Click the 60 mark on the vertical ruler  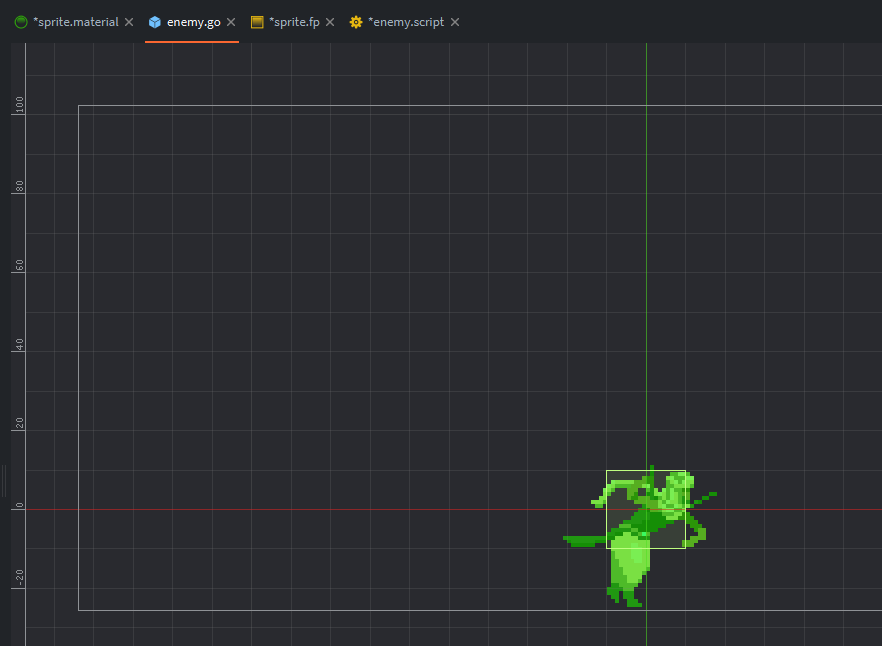click(18, 266)
